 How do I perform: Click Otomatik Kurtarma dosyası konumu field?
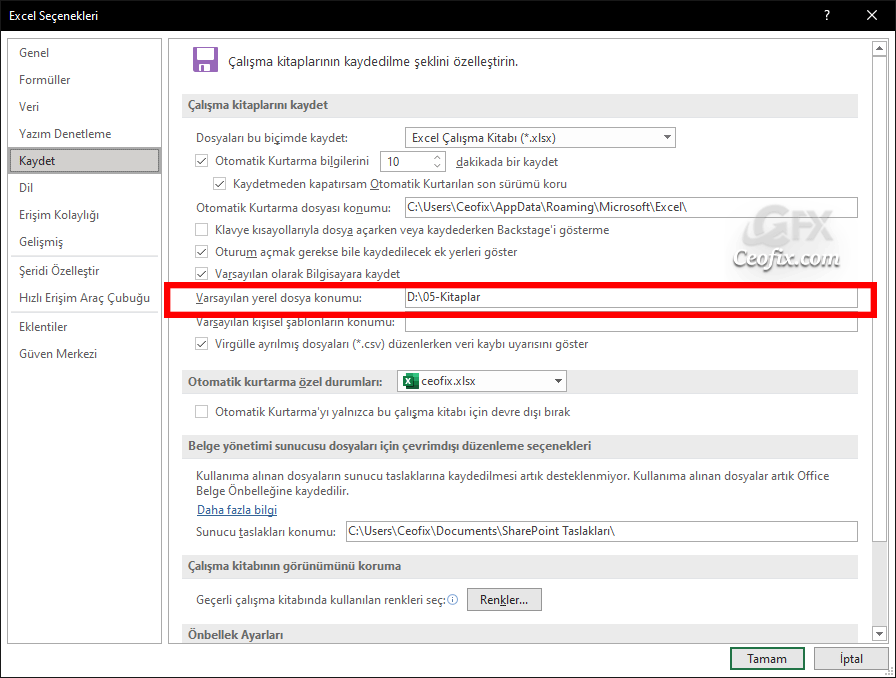coord(631,208)
